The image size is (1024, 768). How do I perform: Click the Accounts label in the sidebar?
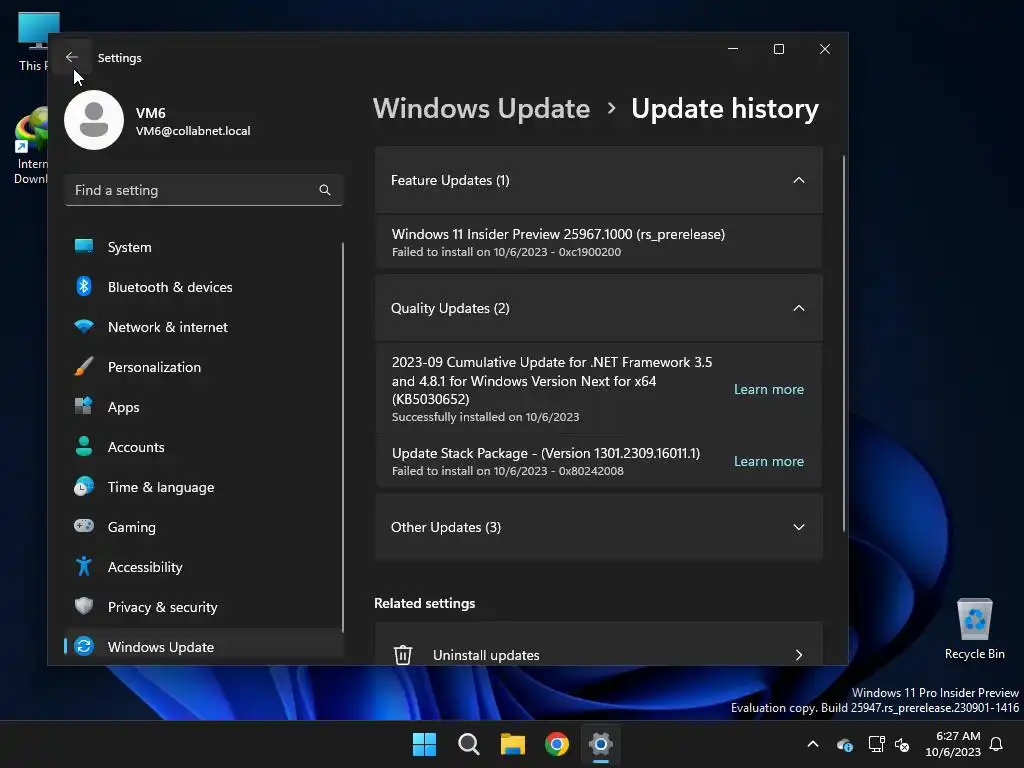(x=136, y=447)
